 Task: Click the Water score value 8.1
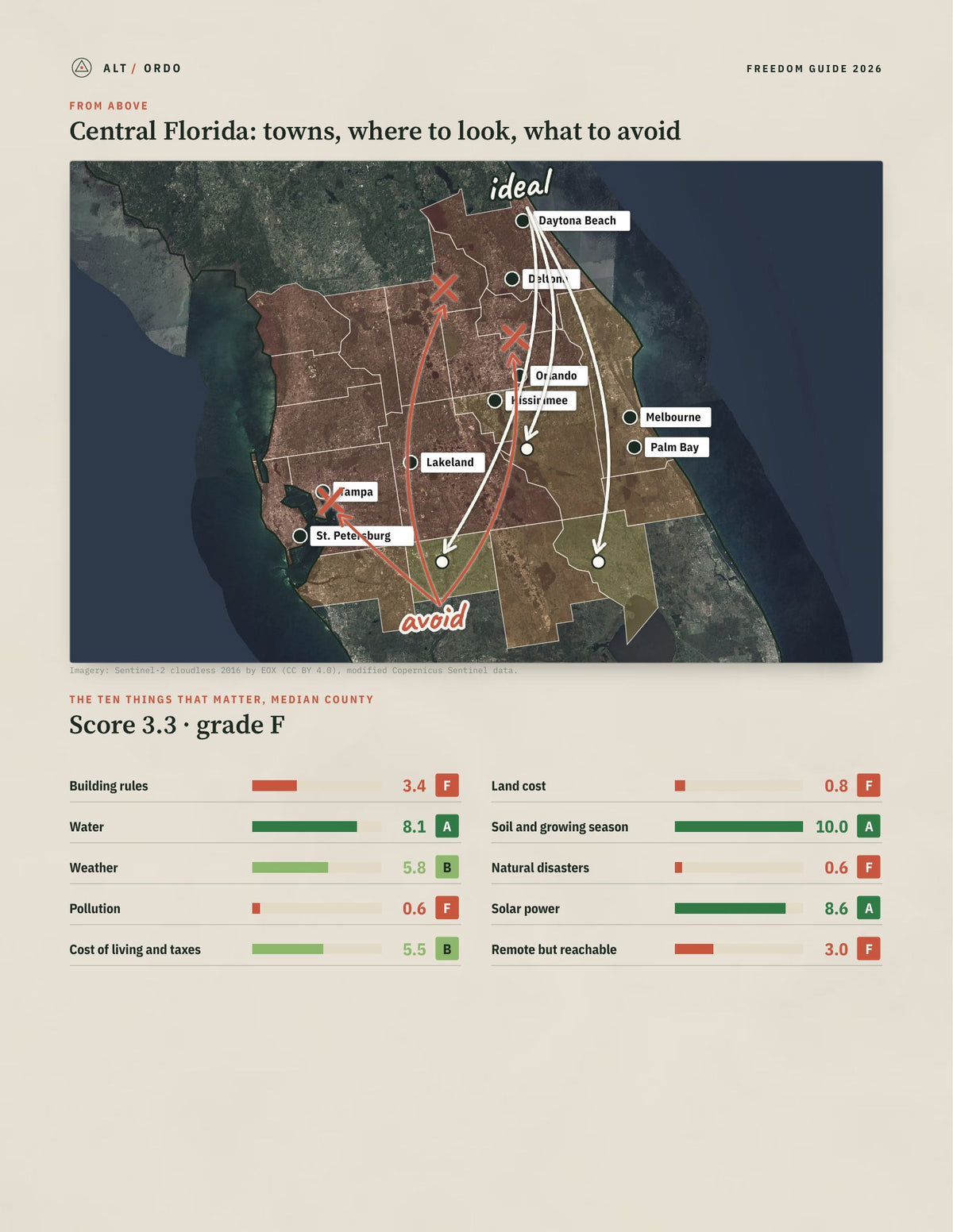(x=415, y=826)
